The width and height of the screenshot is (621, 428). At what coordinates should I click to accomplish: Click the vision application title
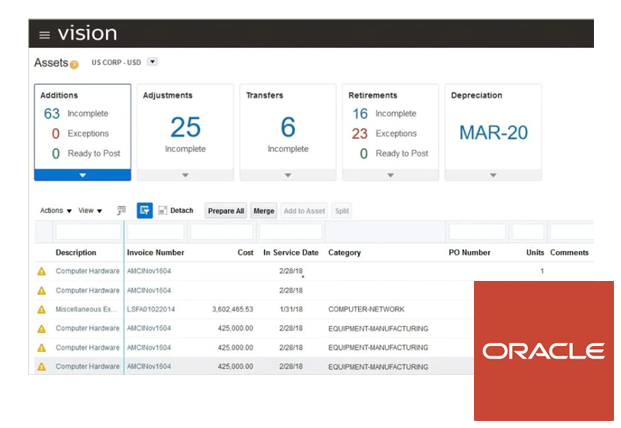point(87,33)
